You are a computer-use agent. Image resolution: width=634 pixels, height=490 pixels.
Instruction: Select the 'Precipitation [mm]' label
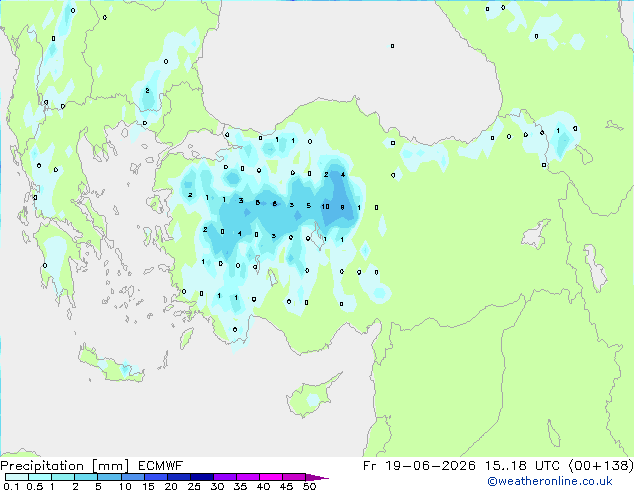pyautogui.click(x=65, y=466)
